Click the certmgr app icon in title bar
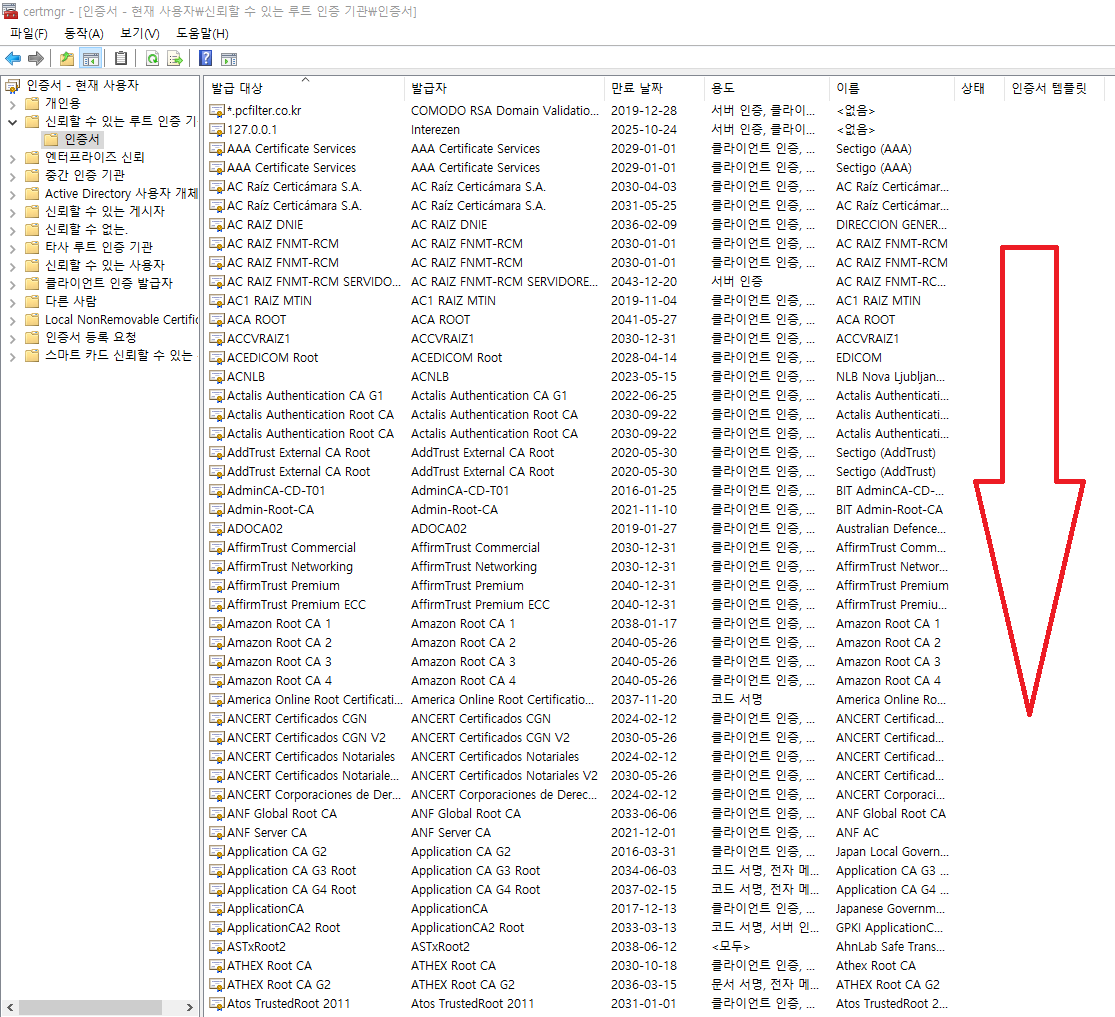 [x=9, y=11]
